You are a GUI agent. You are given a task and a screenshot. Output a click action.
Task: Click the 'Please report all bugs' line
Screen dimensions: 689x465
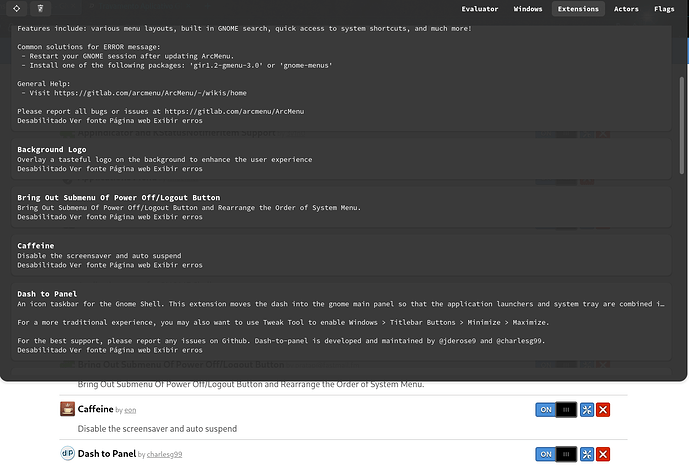(160, 112)
